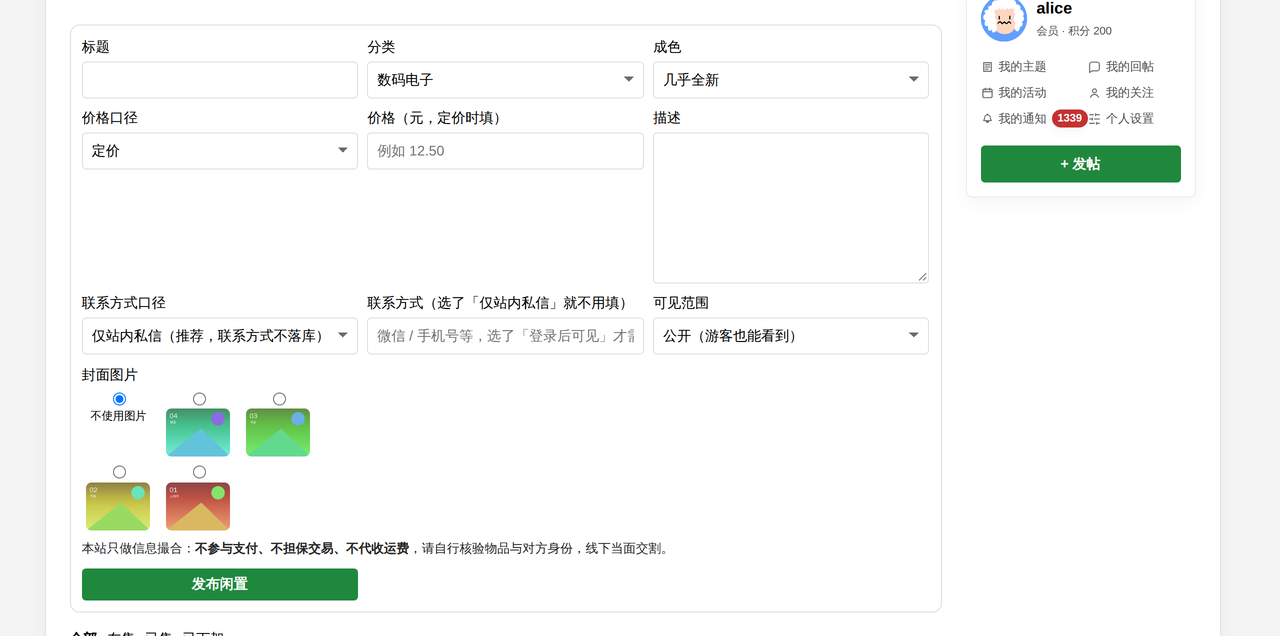Focus the 标题 input field

point(220,80)
